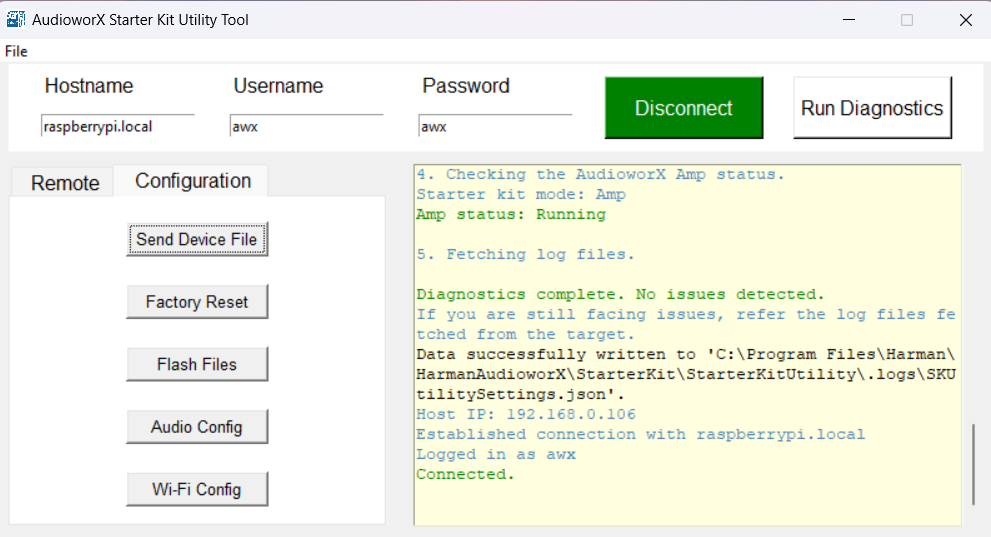
Task: Open the Flash Files option
Action: tap(197, 365)
